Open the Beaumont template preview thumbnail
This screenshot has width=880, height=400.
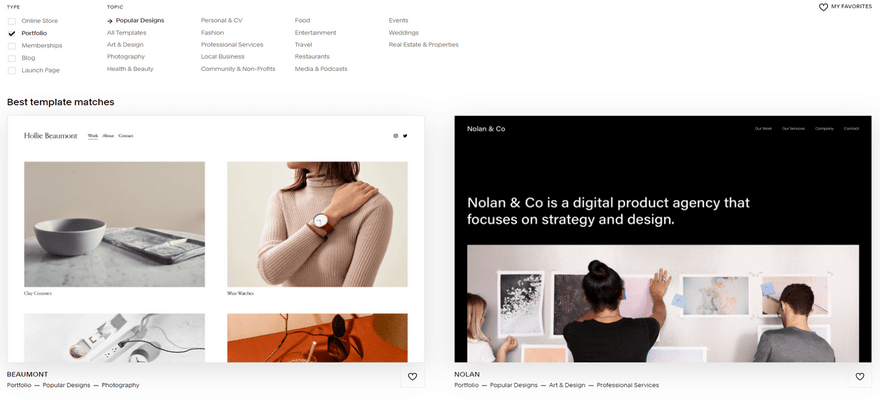pyautogui.click(x=215, y=240)
